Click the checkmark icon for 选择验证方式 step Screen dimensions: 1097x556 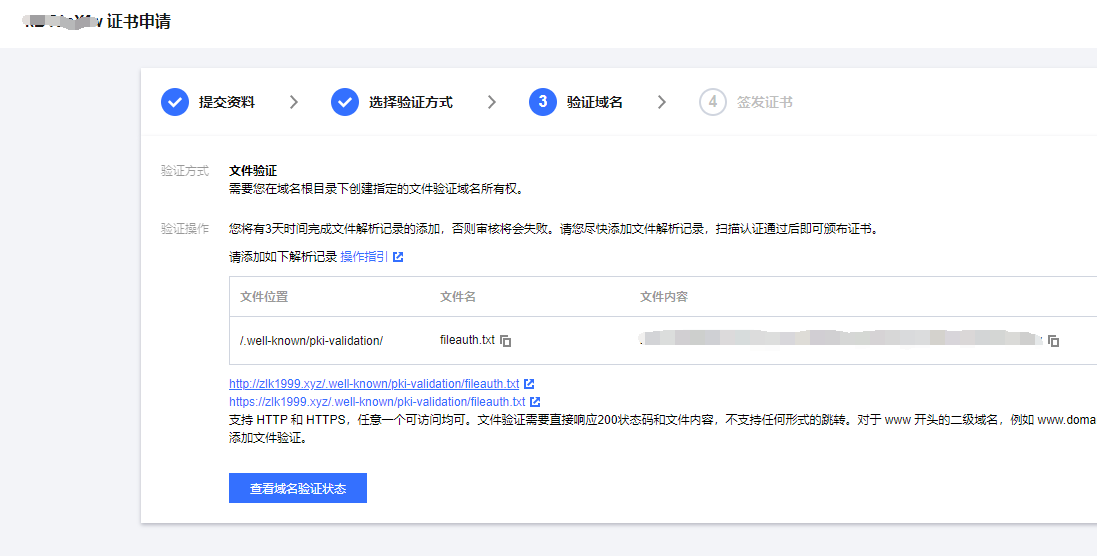tap(345, 102)
